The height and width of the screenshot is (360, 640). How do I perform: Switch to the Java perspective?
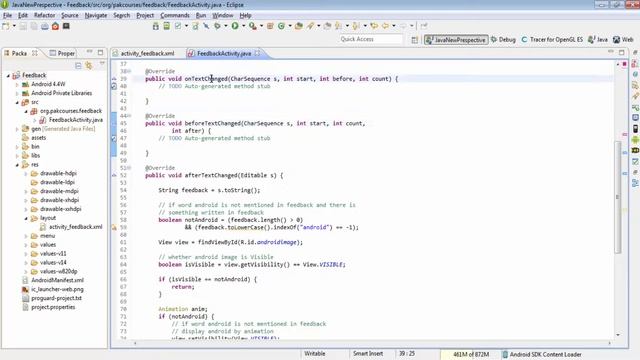(598, 40)
